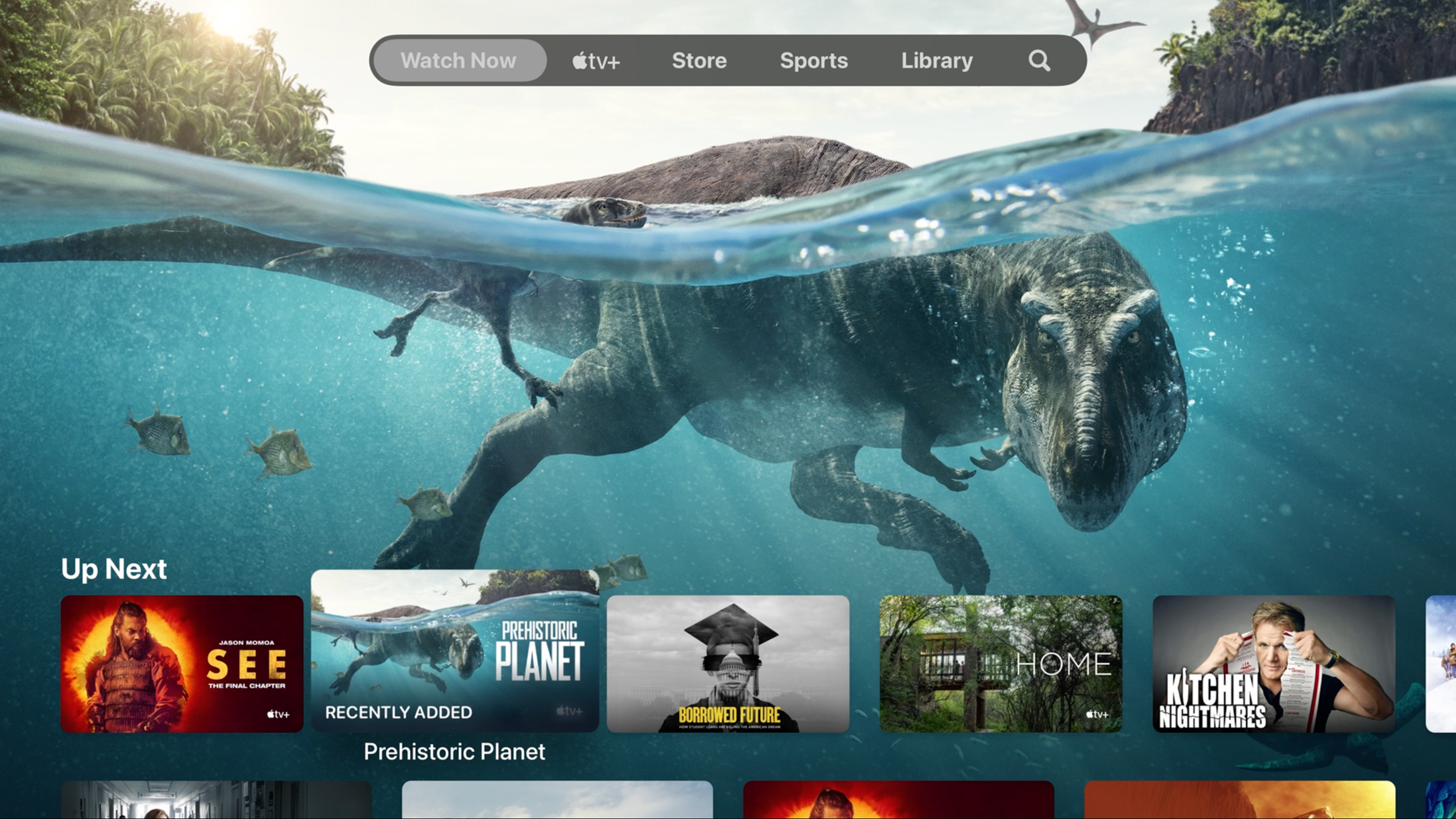Play the Borrowed Future thumbnail

728,664
